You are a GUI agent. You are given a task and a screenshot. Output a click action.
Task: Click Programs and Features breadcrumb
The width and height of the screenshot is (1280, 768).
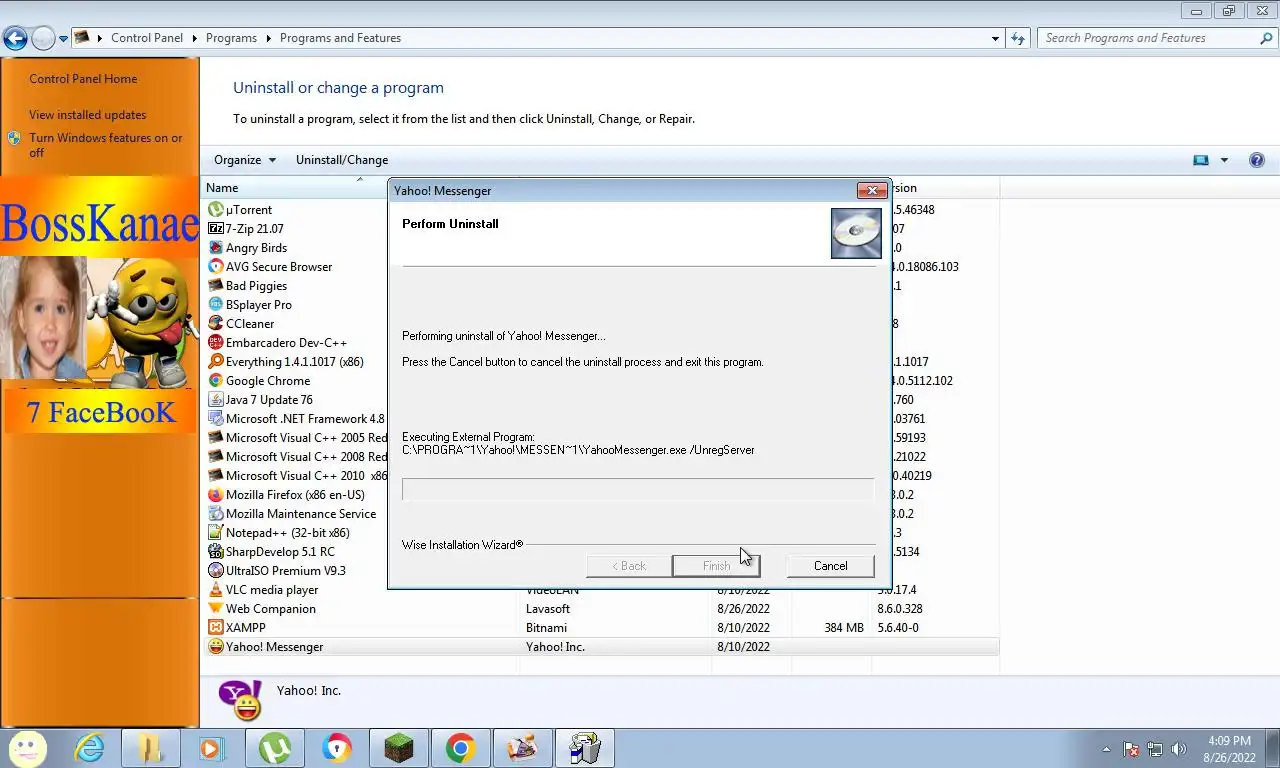(x=340, y=38)
